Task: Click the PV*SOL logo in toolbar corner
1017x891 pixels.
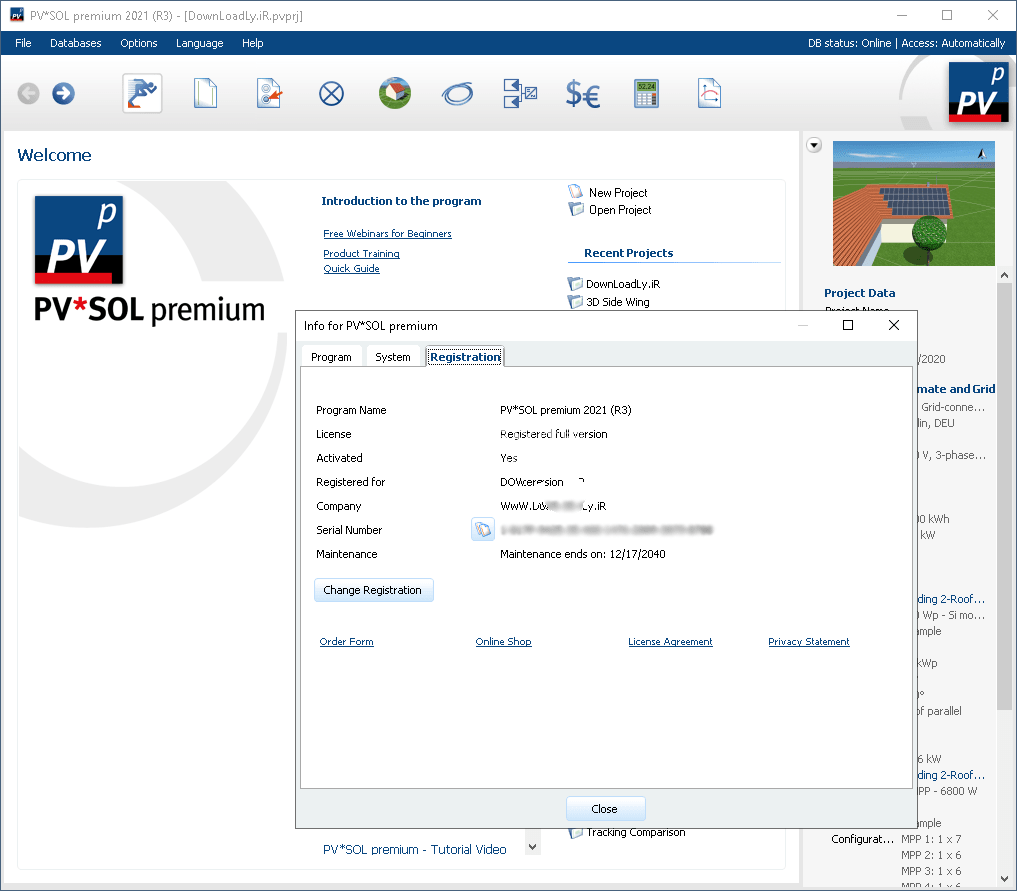Action: [978, 92]
